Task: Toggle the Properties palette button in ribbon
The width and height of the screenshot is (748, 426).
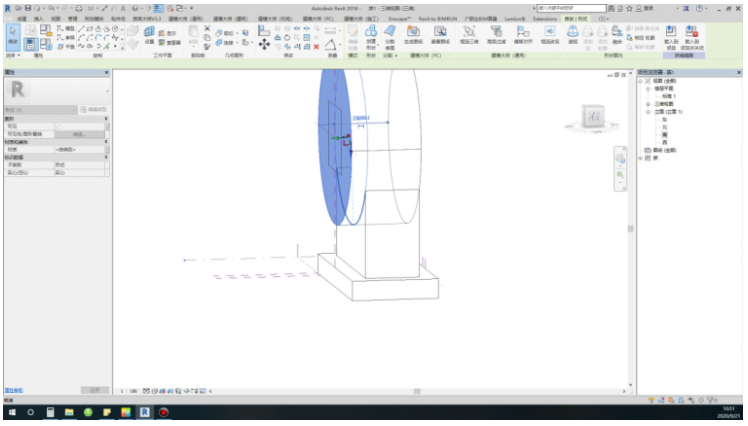Action: (x=30, y=44)
